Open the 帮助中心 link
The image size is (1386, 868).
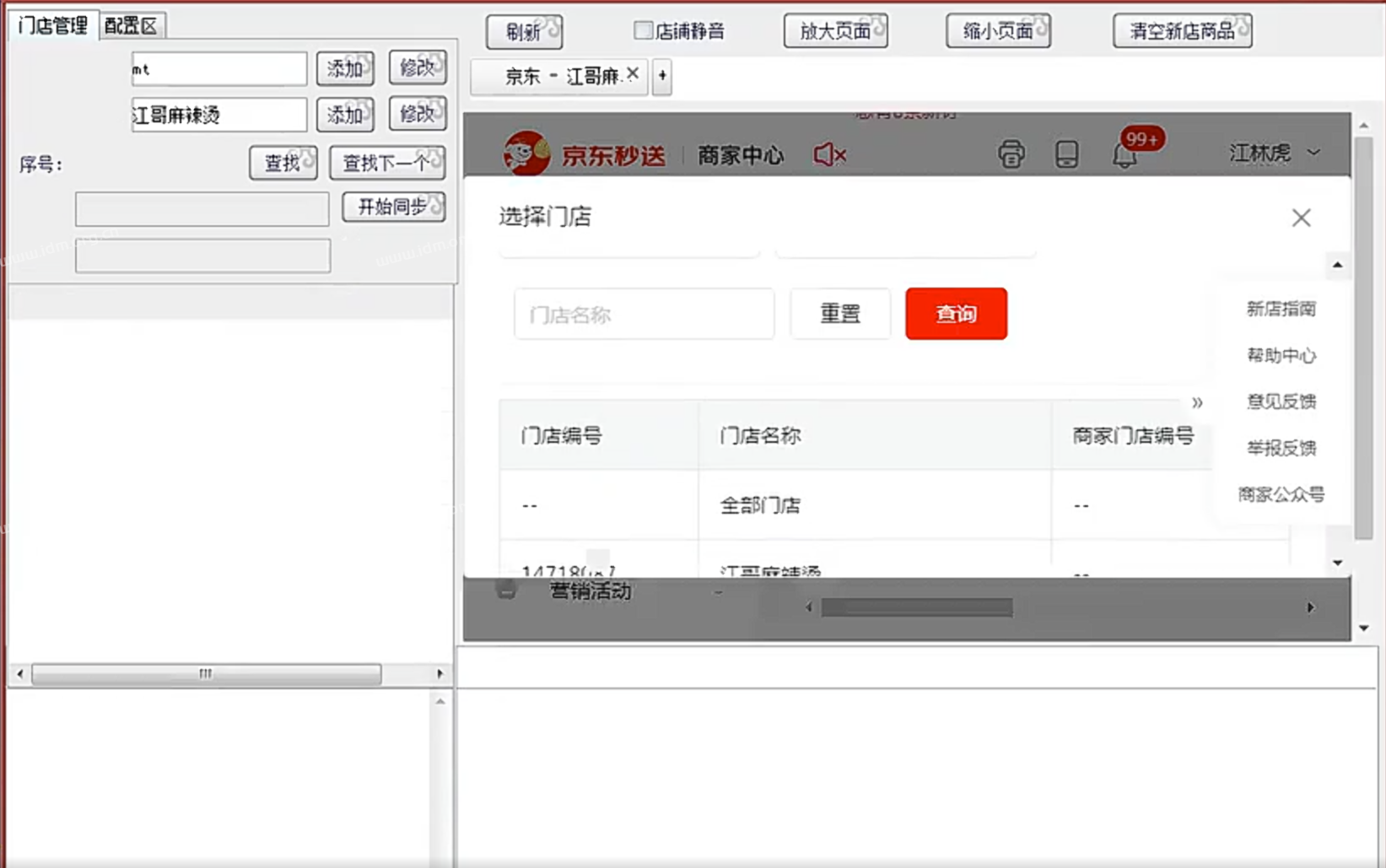1281,355
